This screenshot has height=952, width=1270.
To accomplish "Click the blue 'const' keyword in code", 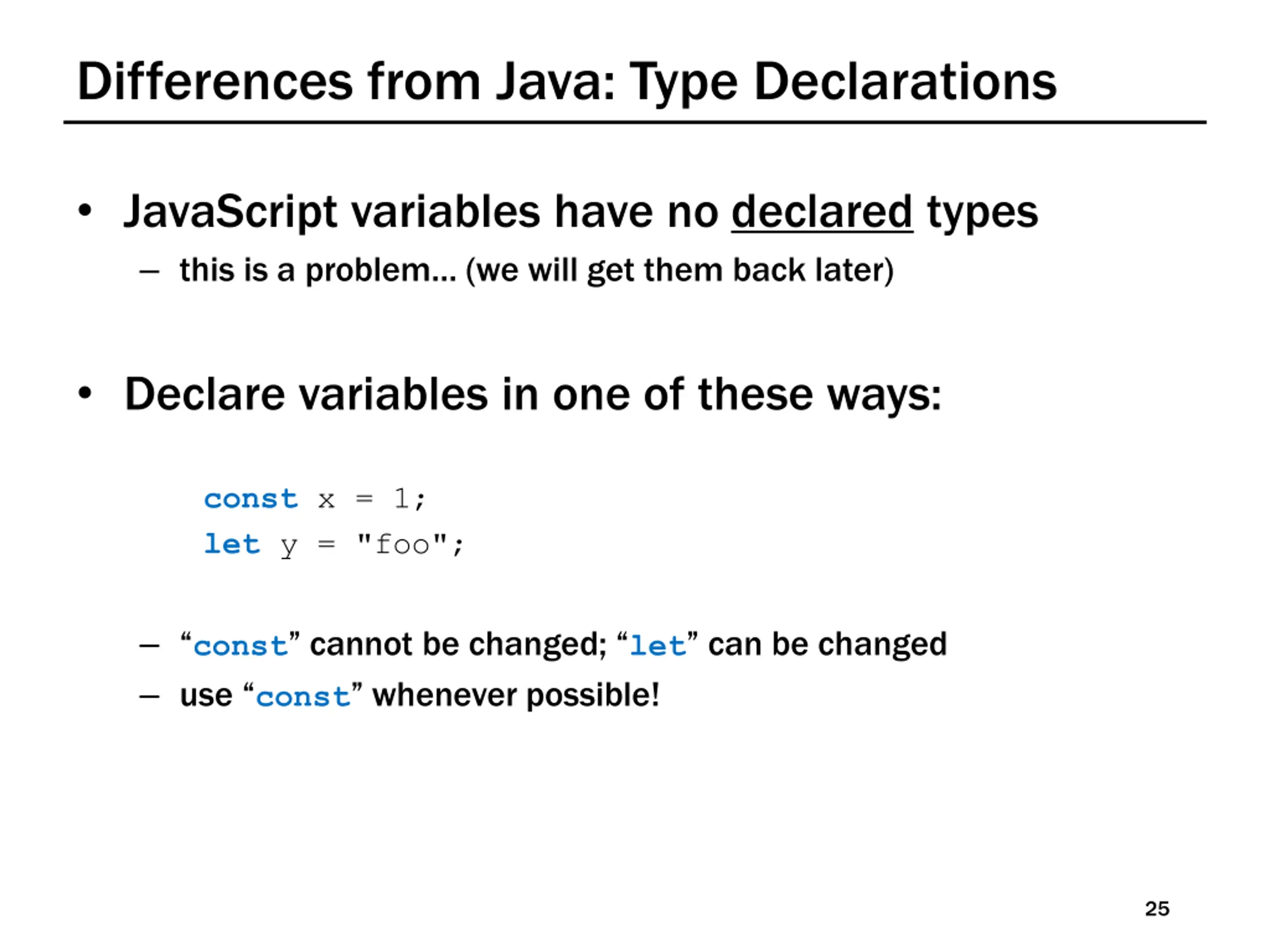I will click(x=251, y=499).
